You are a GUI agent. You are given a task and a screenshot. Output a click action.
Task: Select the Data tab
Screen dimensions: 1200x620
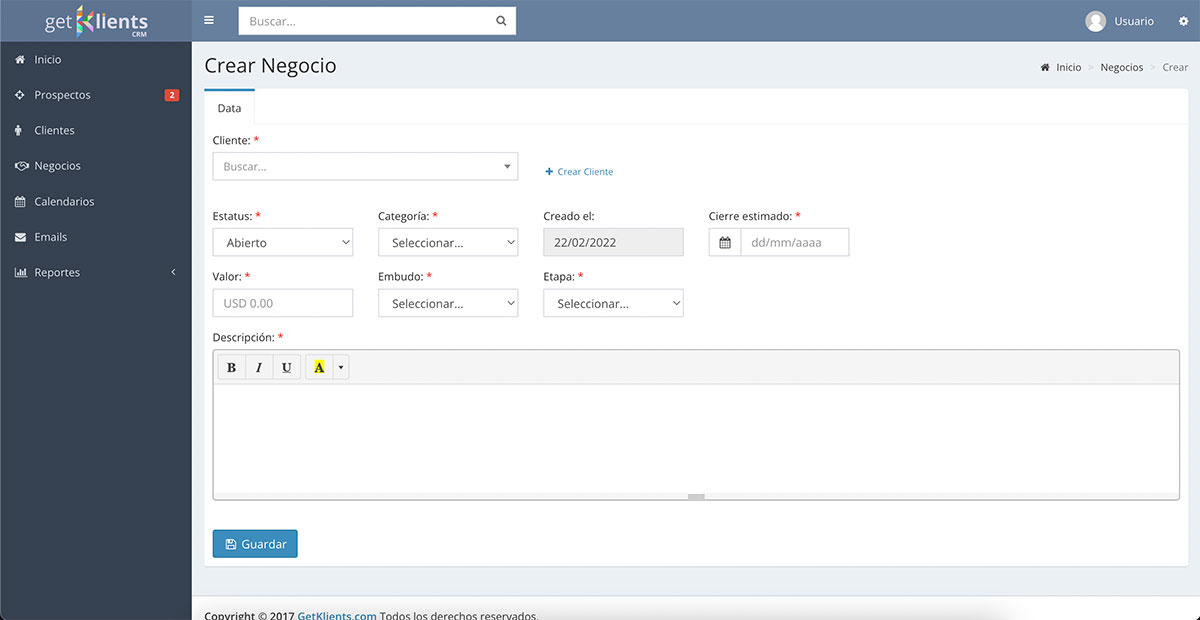[x=229, y=108]
